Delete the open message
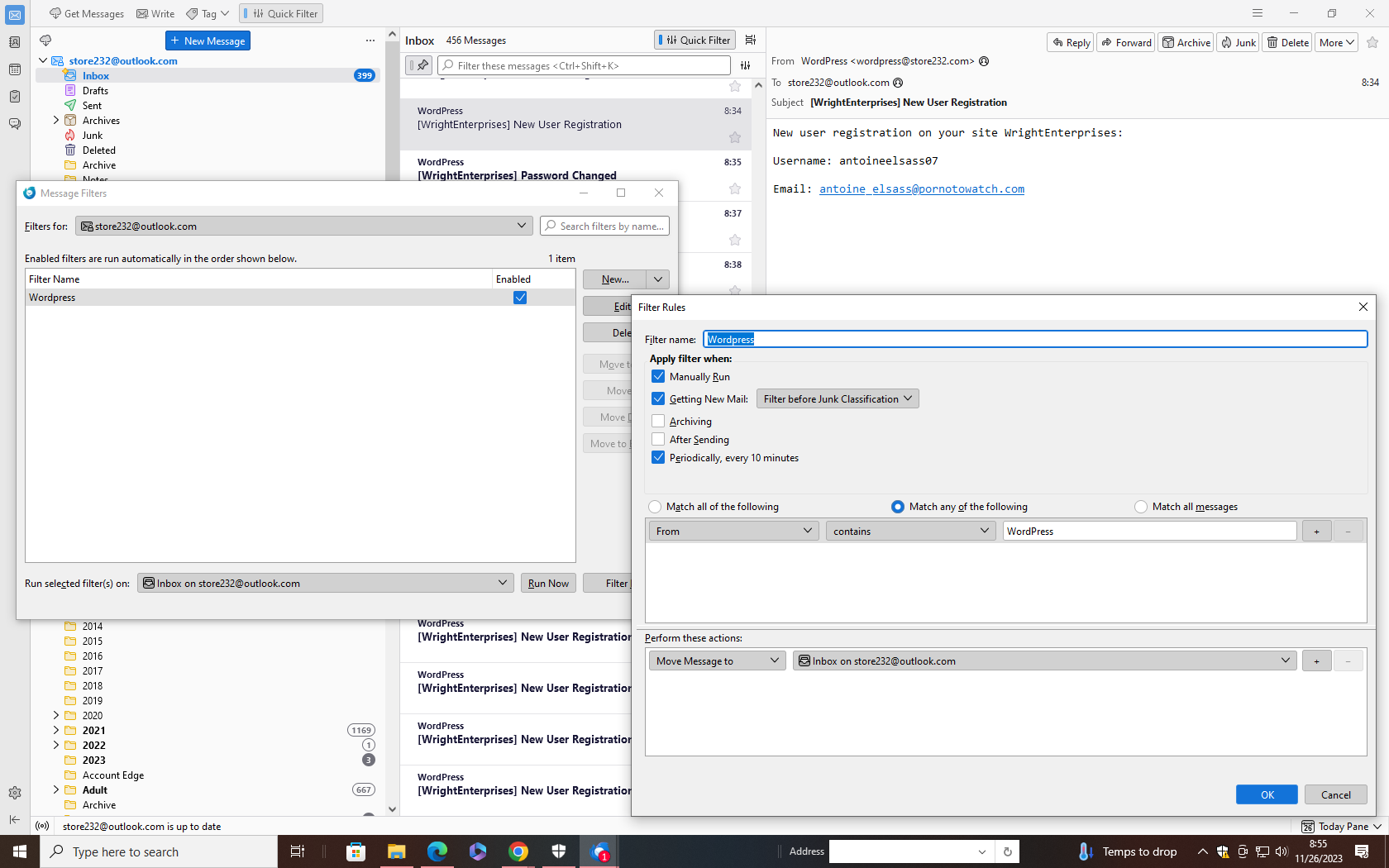The image size is (1389, 868). (x=1288, y=42)
